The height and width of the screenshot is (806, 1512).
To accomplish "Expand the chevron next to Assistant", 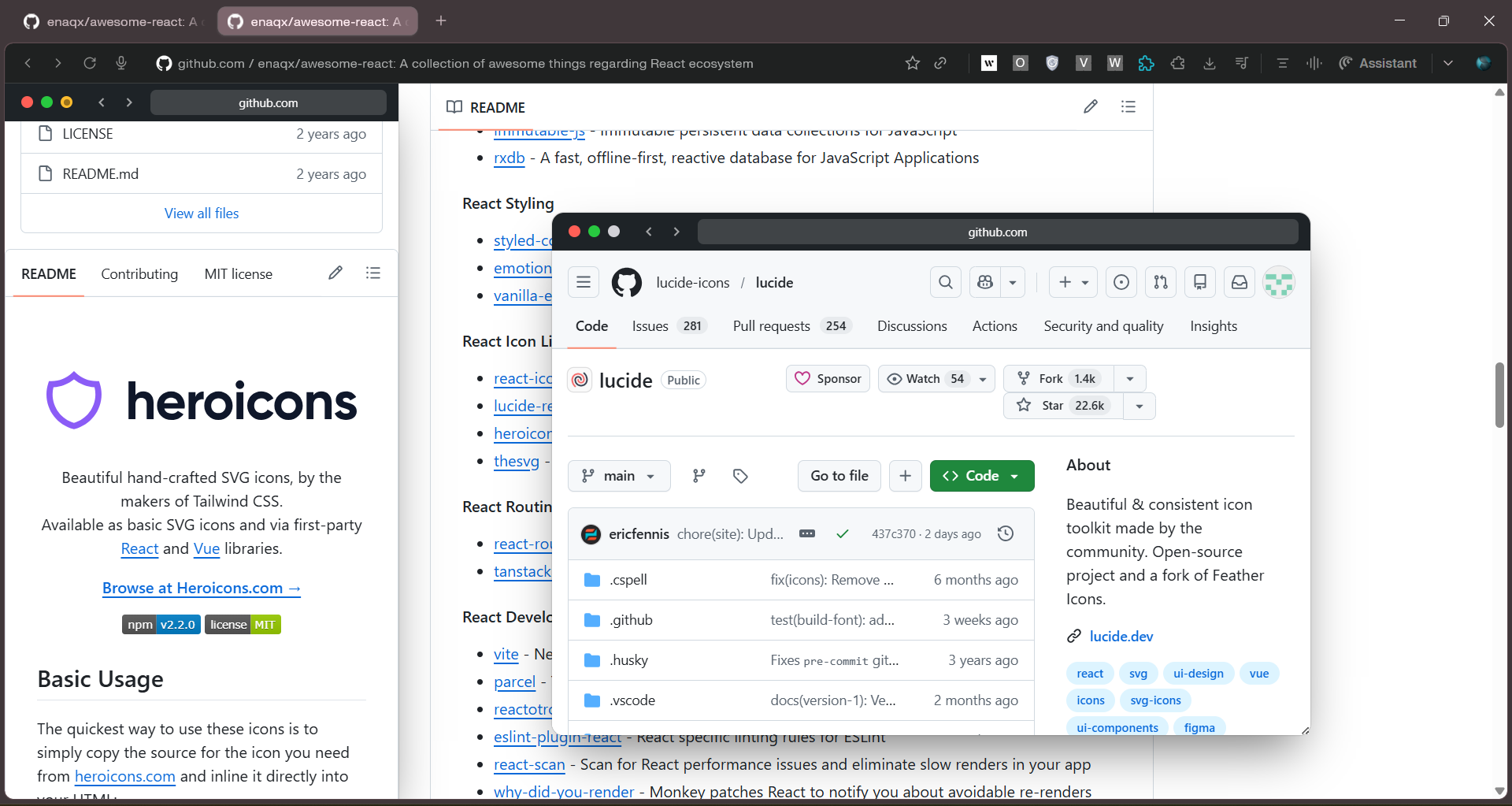I will click(x=1448, y=63).
